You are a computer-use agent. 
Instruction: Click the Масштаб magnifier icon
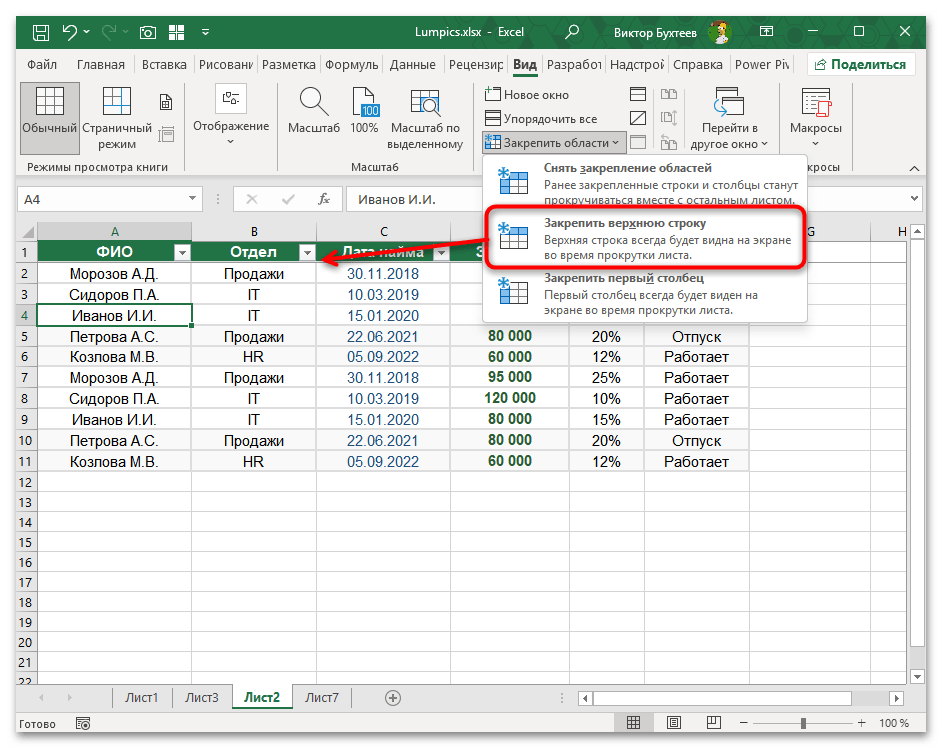click(314, 104)
